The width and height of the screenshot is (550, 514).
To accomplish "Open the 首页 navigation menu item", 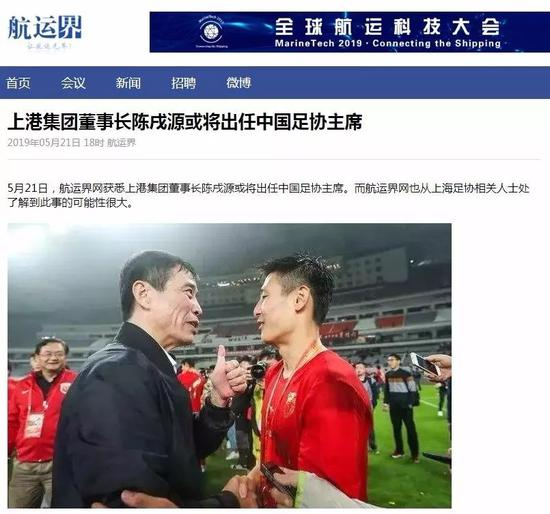I will click(18, 83).
